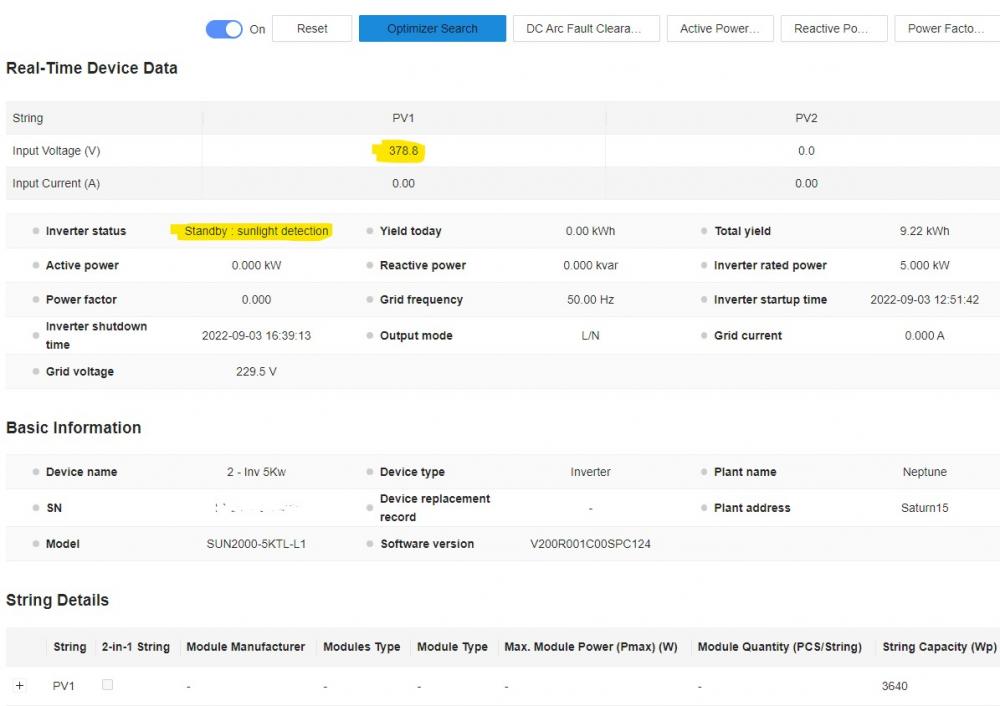The image size is (1000, 706).
Task: Click Grid frequency value 50.00 Hz
Action: point(590,300)
